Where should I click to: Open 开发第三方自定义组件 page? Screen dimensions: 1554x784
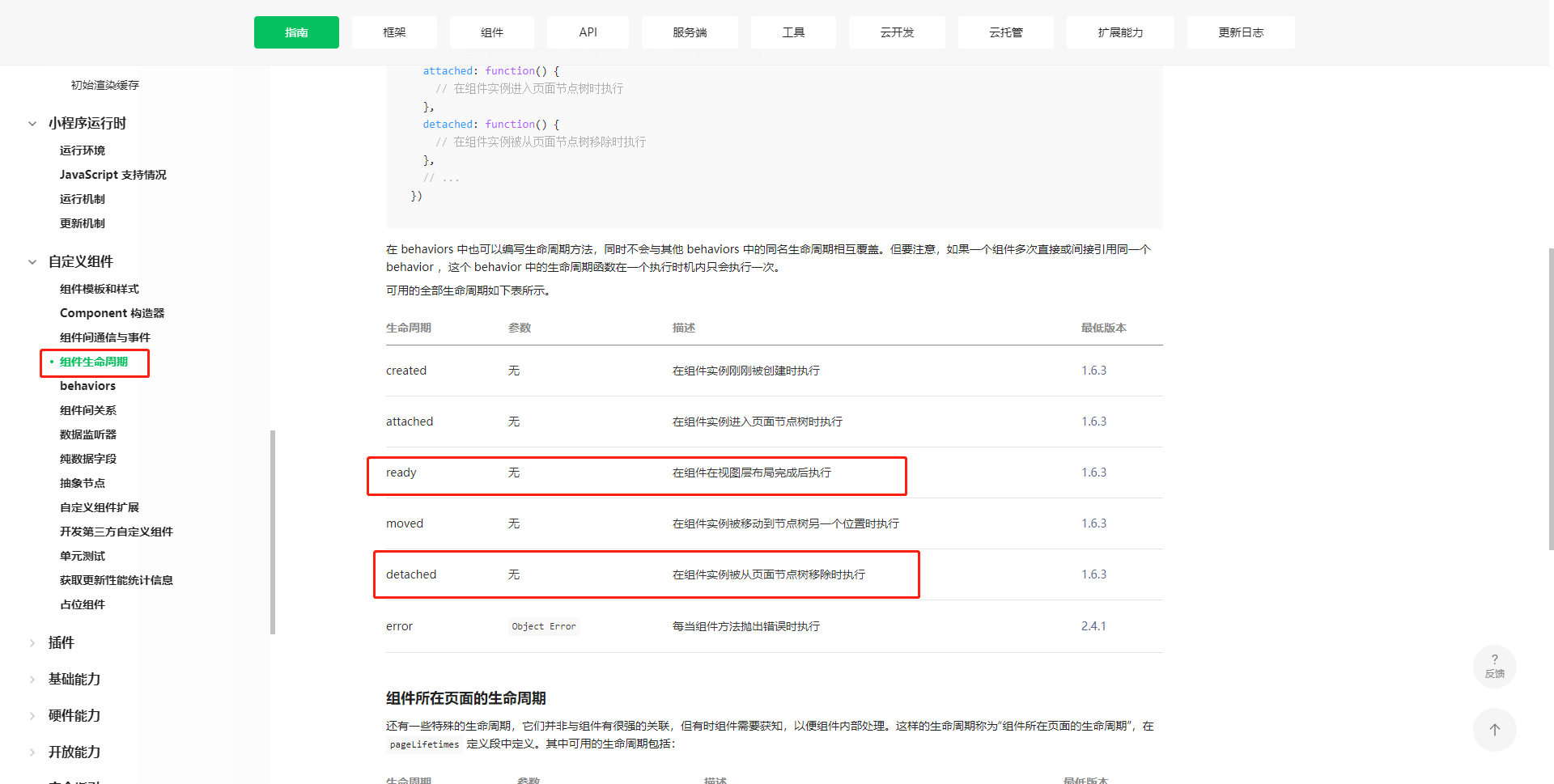(x=116, y=532)
